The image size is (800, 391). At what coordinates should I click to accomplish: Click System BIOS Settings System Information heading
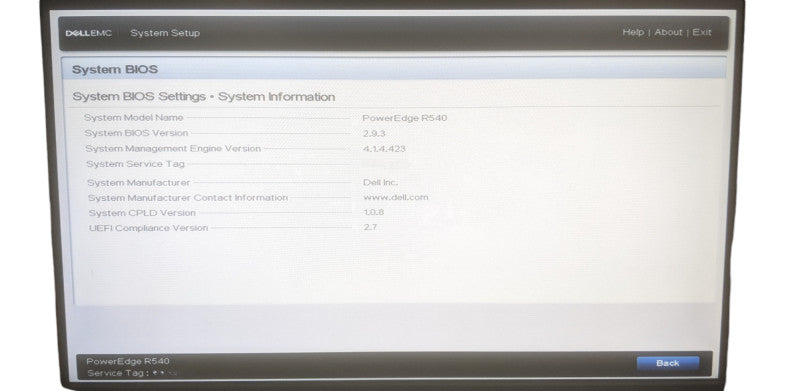click(x=204, y=96)
